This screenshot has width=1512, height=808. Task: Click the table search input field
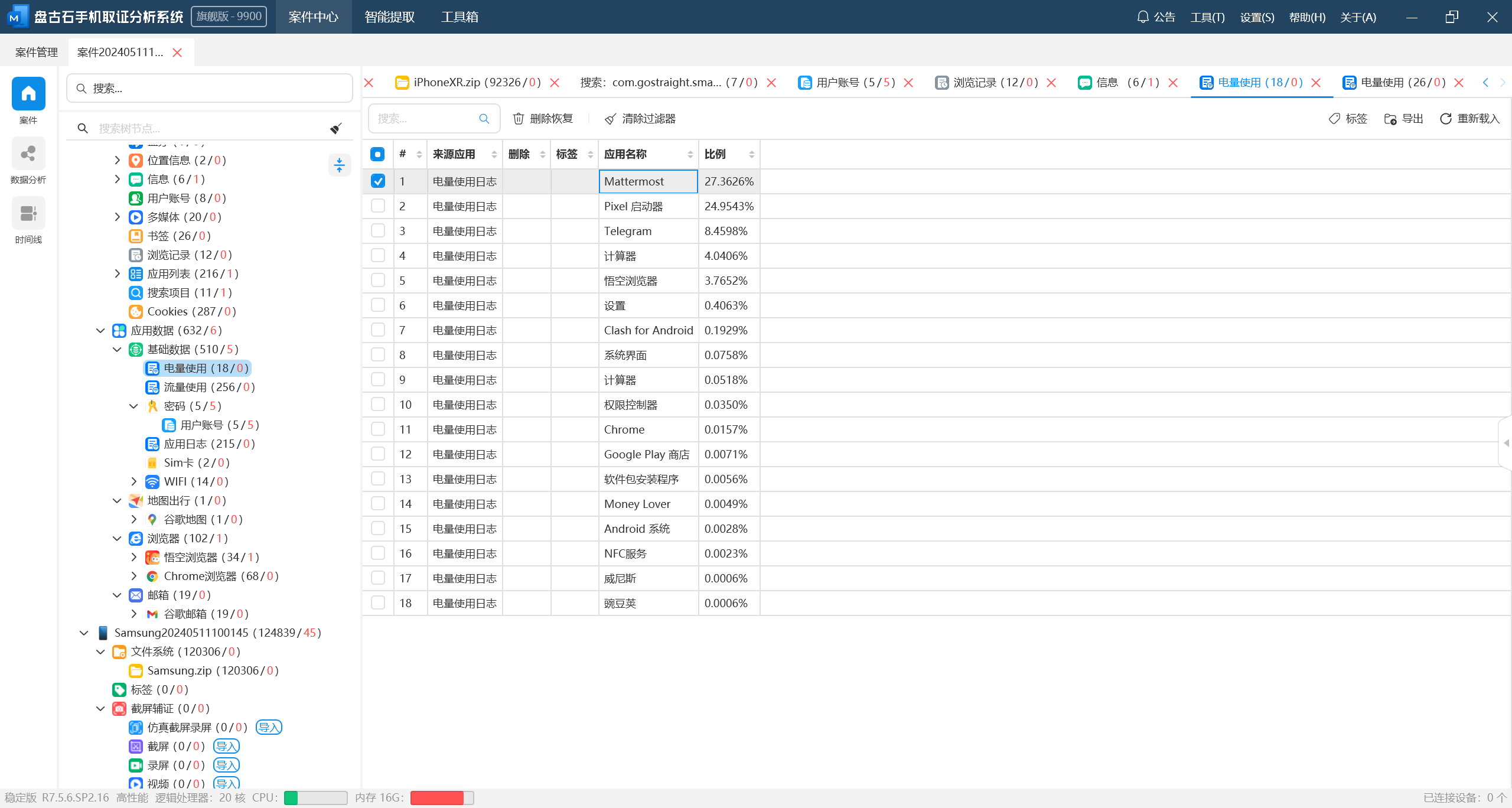coord(425,119)
